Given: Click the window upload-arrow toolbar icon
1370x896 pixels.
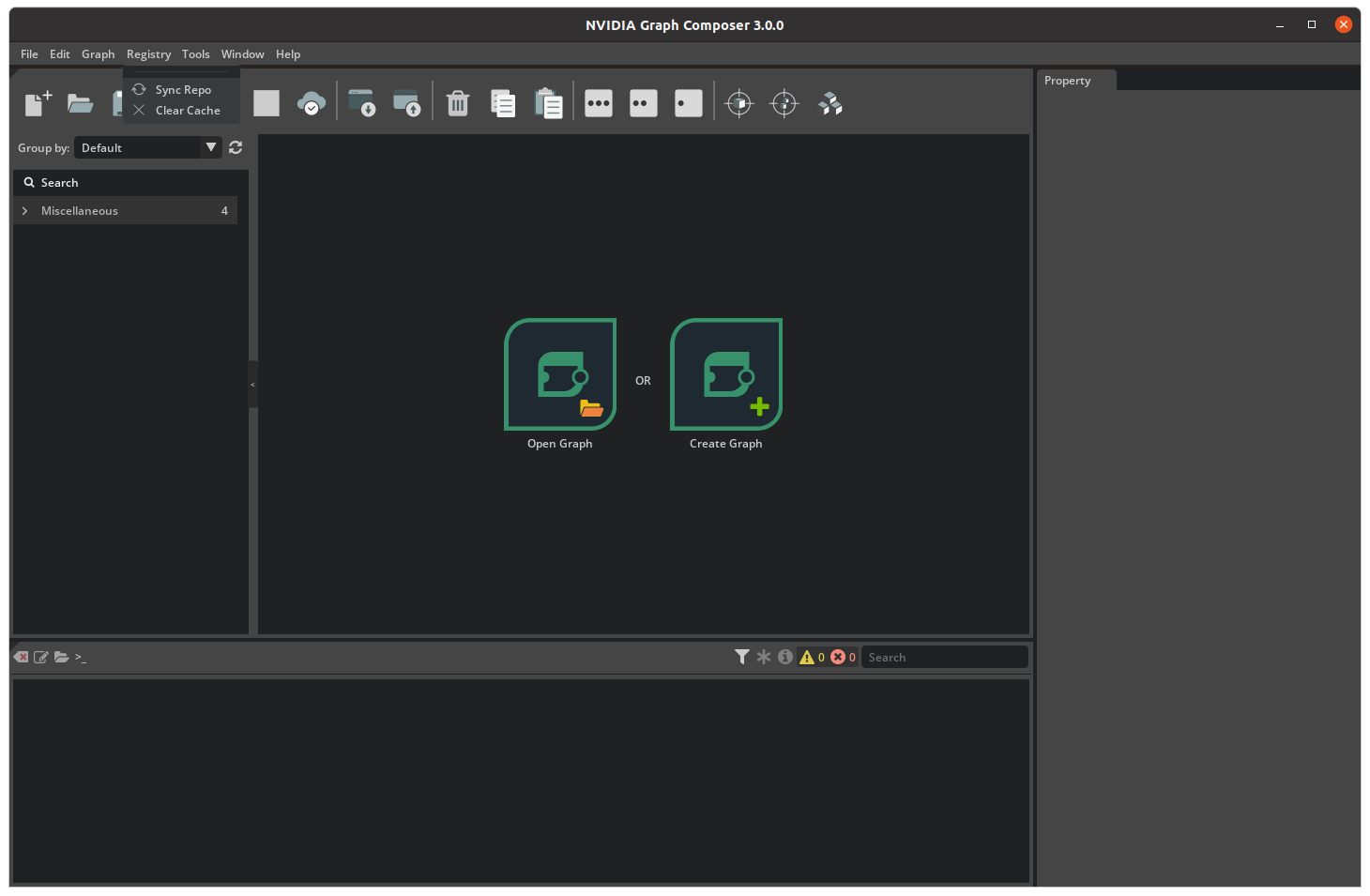Looking at the screenshot, I should [x=407, y=103].
